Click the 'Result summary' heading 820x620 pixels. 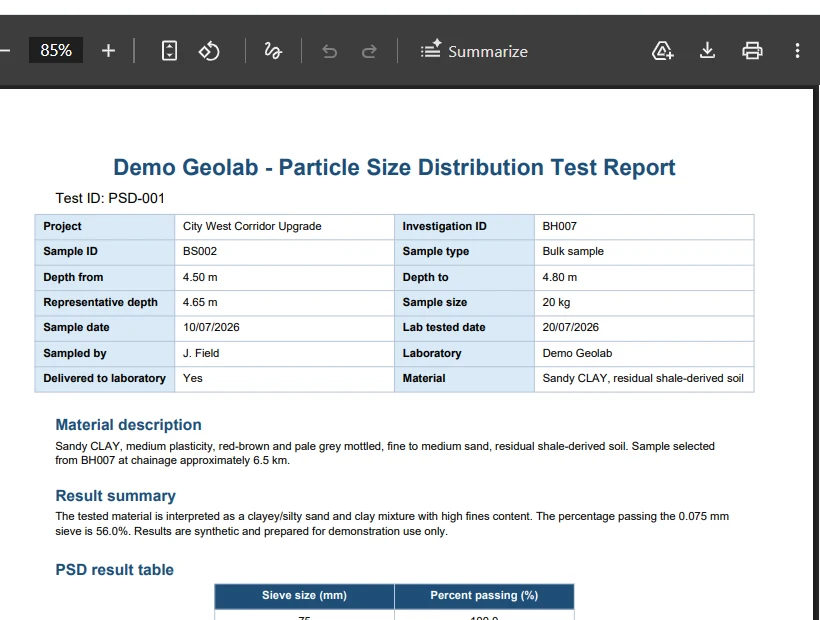pos(116,496)
